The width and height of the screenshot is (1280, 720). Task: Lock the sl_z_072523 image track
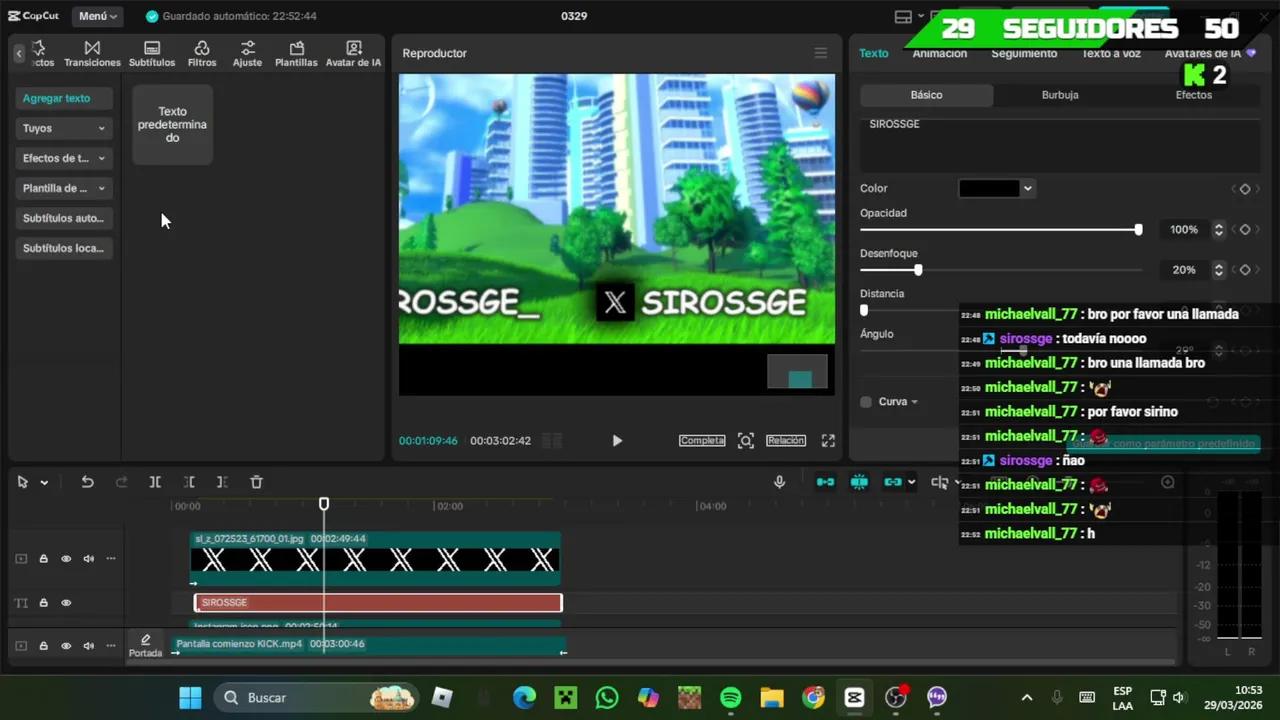click(43, 559)
